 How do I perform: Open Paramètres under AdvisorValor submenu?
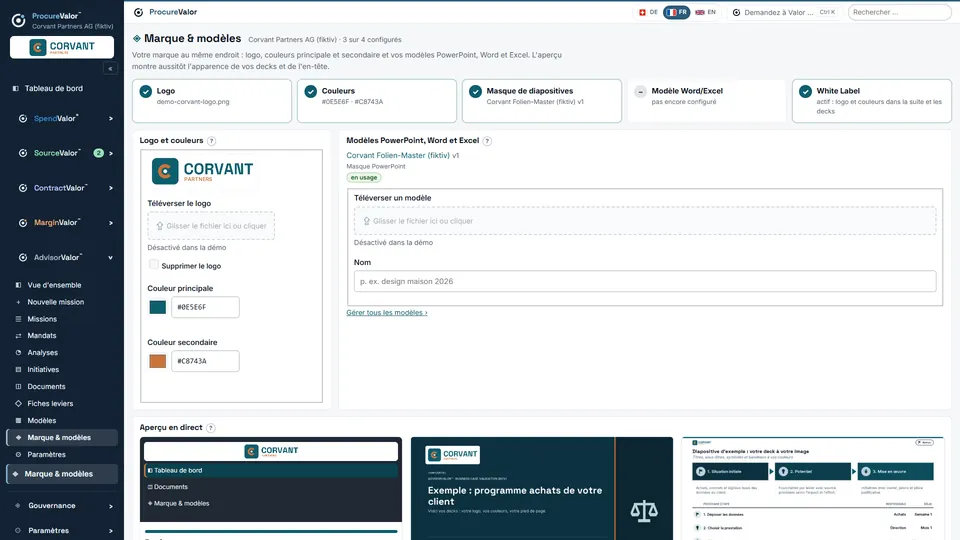coord(46,454)
